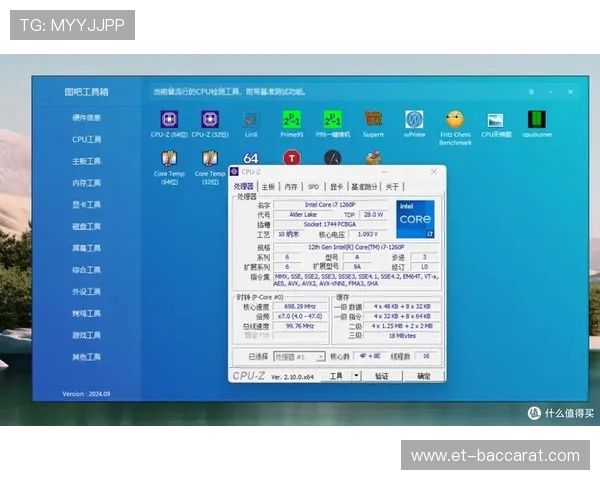This screenshot has height=480, width=600.
Task: Switch to the 显卡 tab in CPU-Z
Action: pos(336,187)
